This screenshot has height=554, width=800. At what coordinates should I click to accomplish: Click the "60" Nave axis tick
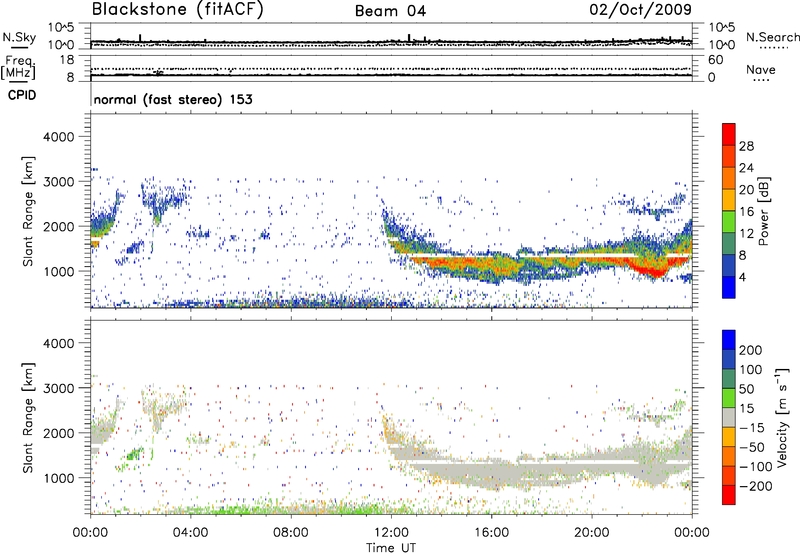pos(715,60)
